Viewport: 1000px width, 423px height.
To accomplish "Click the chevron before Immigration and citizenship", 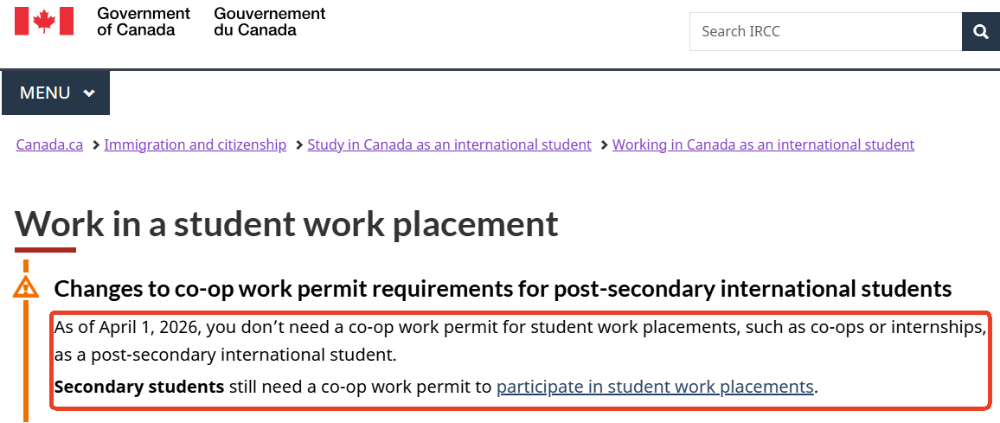I will [x=94, y=145].
